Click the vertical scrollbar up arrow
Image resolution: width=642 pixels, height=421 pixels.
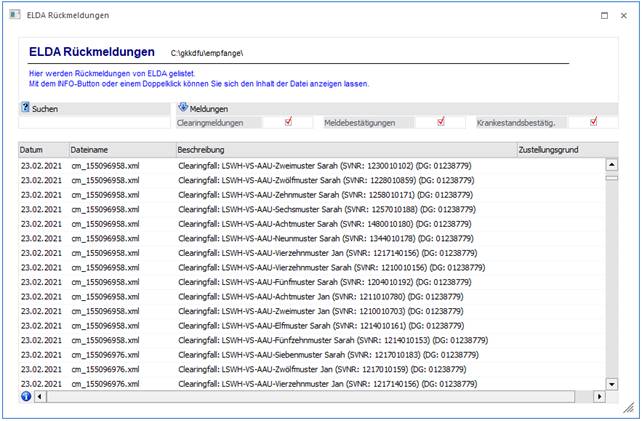[x=612, y=164]
